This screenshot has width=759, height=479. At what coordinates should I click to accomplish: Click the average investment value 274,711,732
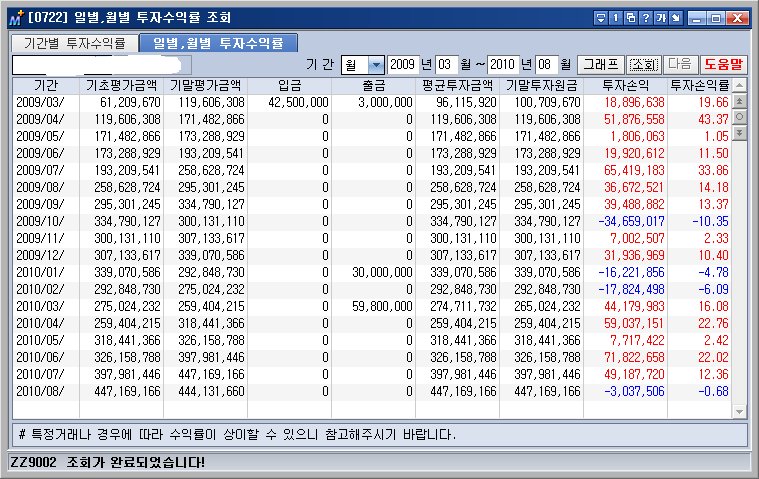pos(463,306)
